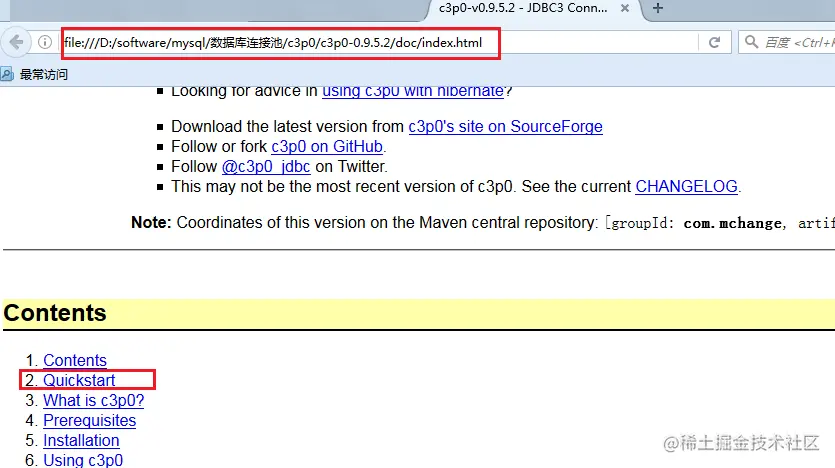This screenshot has width=835, height=468.
Task: Open the Most Visited bookmarks icon
Action: tap(7, 74)
